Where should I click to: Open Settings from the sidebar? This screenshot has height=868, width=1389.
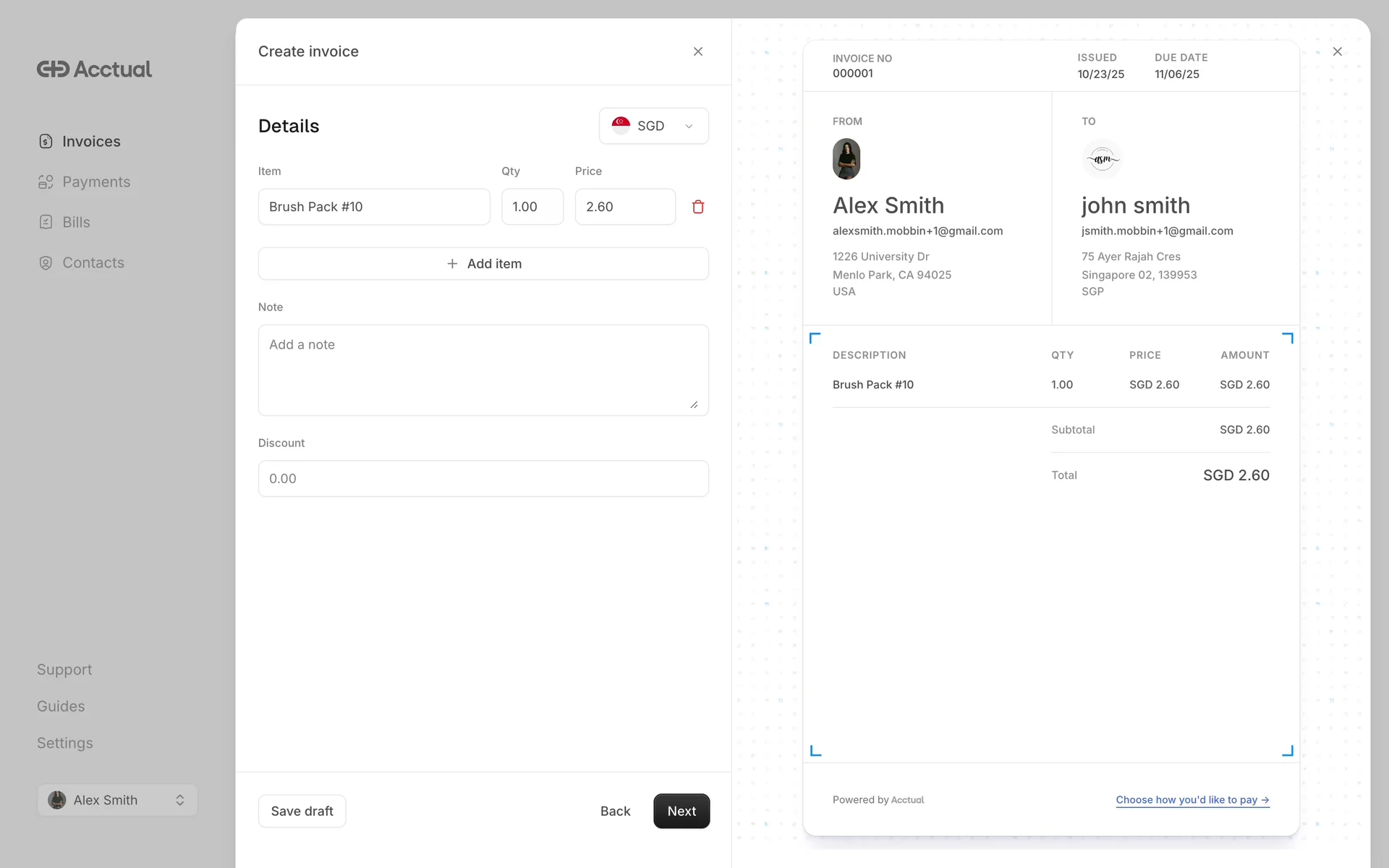(x=65, y=743)
